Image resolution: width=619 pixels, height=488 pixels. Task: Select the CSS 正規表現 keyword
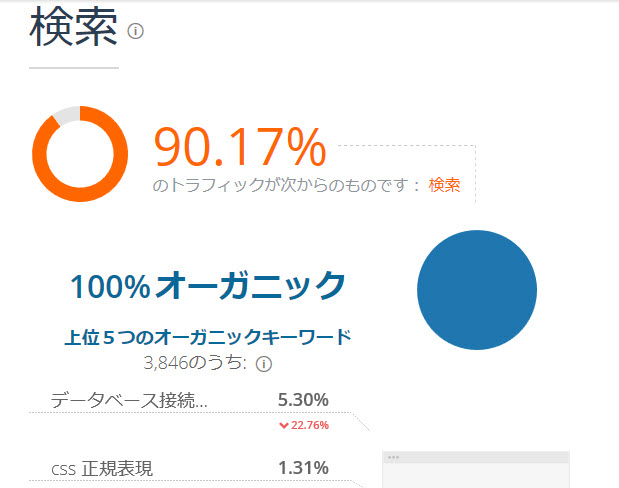pyautogui.click(x=102, y=469)
